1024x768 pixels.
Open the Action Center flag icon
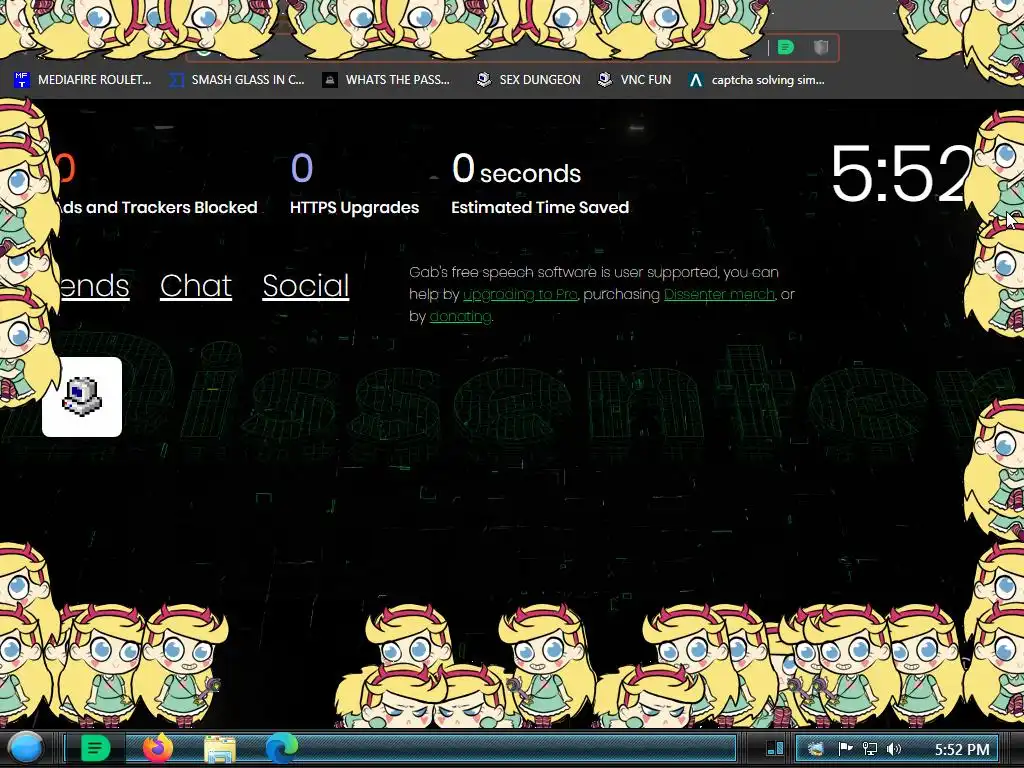tap(845, 749)
